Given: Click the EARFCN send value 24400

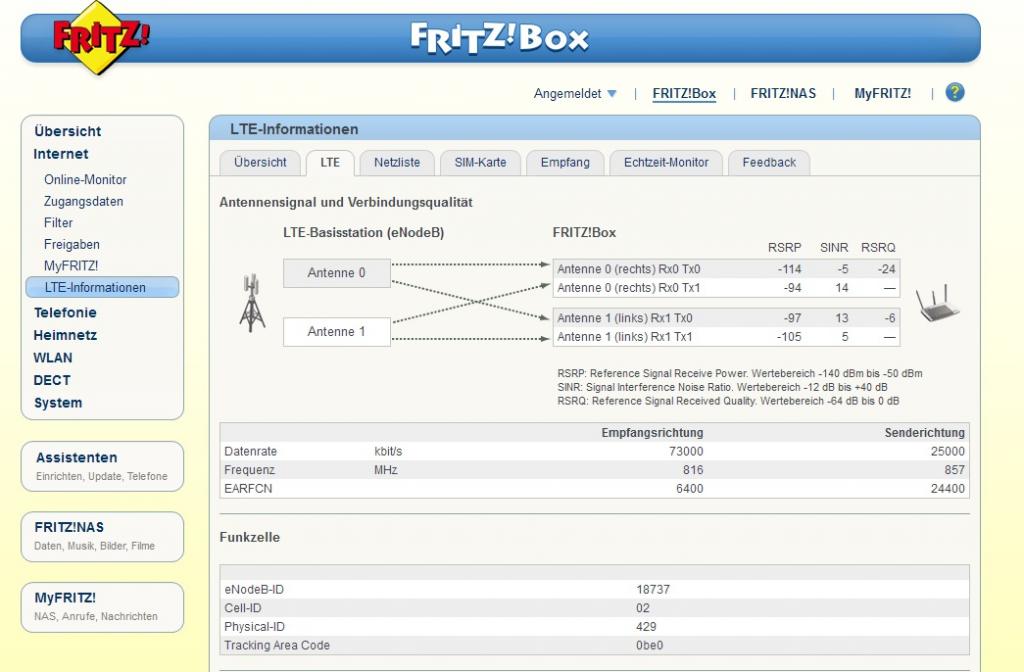Looking at the screenshot, I should 948,488.
